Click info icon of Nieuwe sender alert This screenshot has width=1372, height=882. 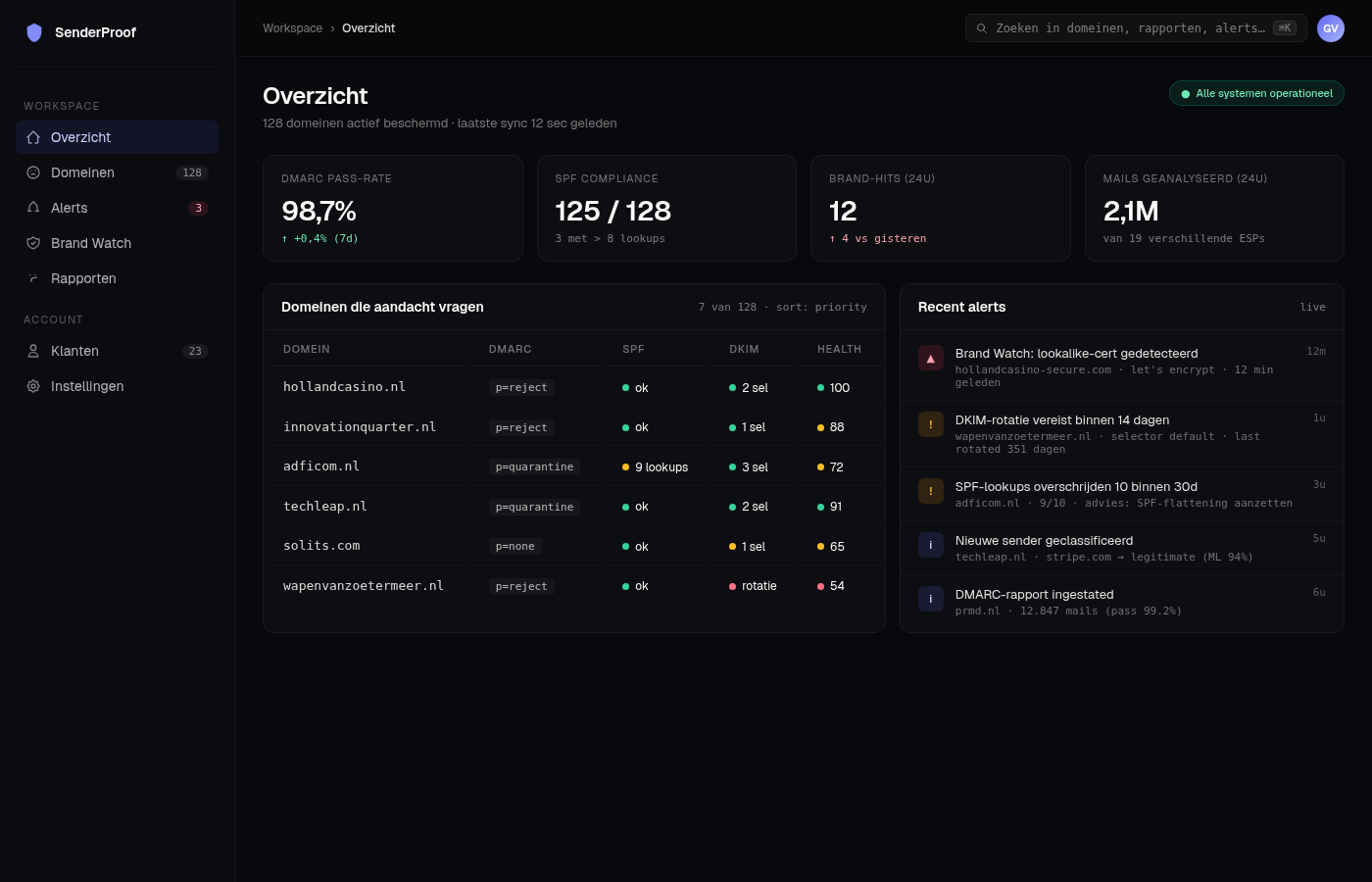tap(931, 545)
